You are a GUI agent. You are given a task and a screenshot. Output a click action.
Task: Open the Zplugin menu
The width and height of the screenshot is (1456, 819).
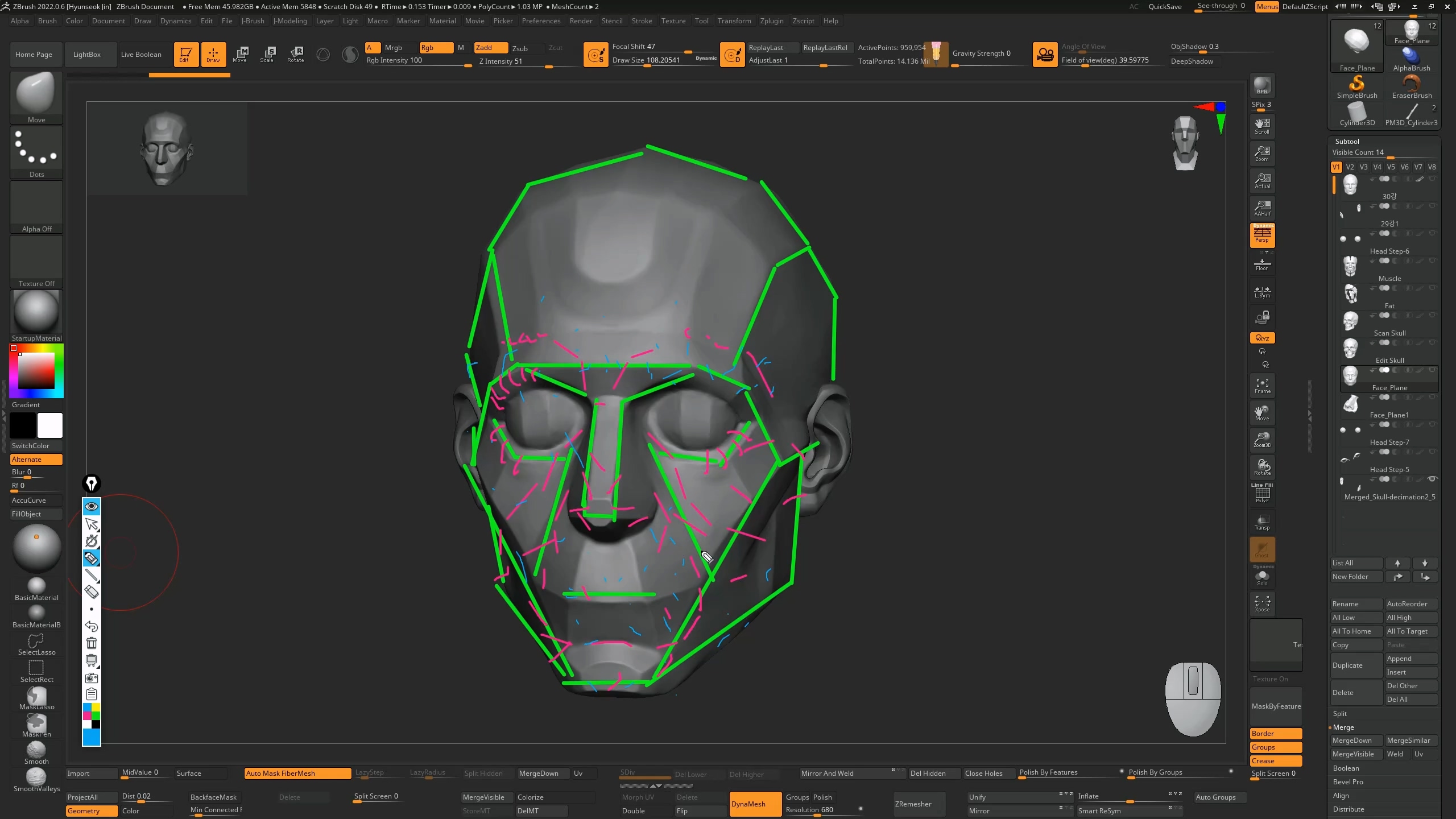(771, 21)
